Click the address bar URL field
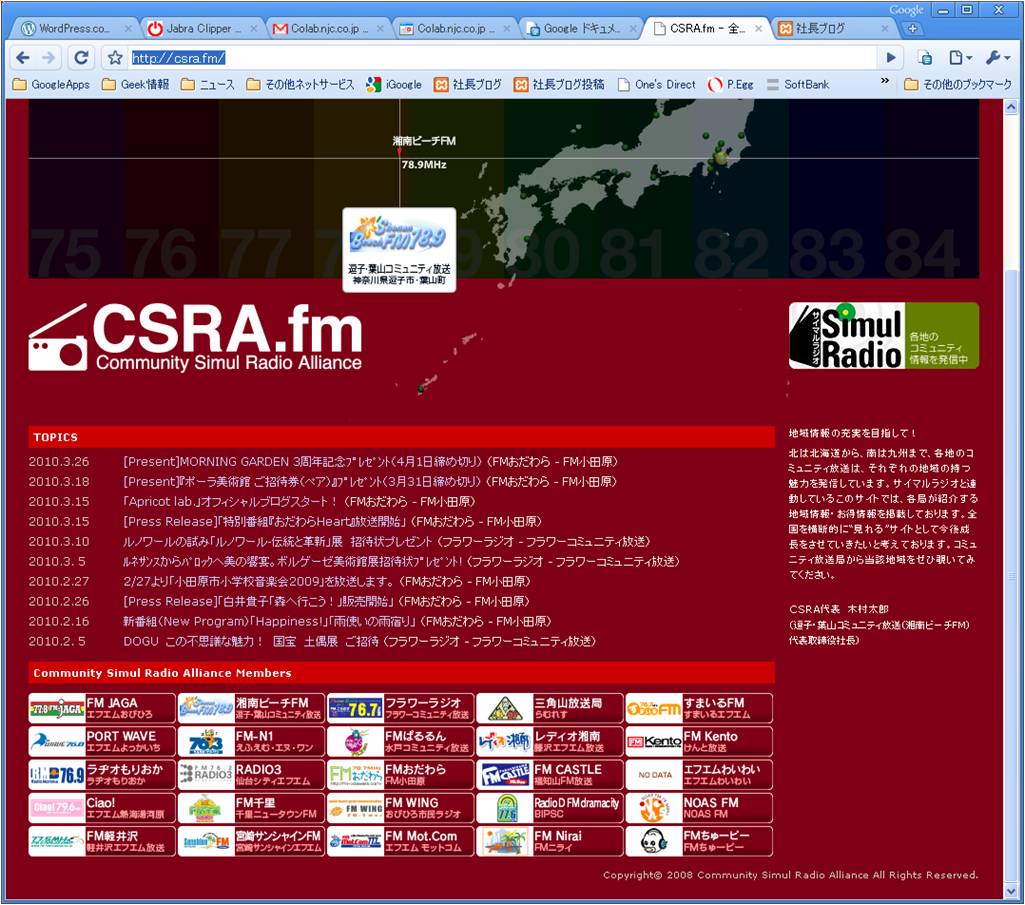 coord(500,58)
